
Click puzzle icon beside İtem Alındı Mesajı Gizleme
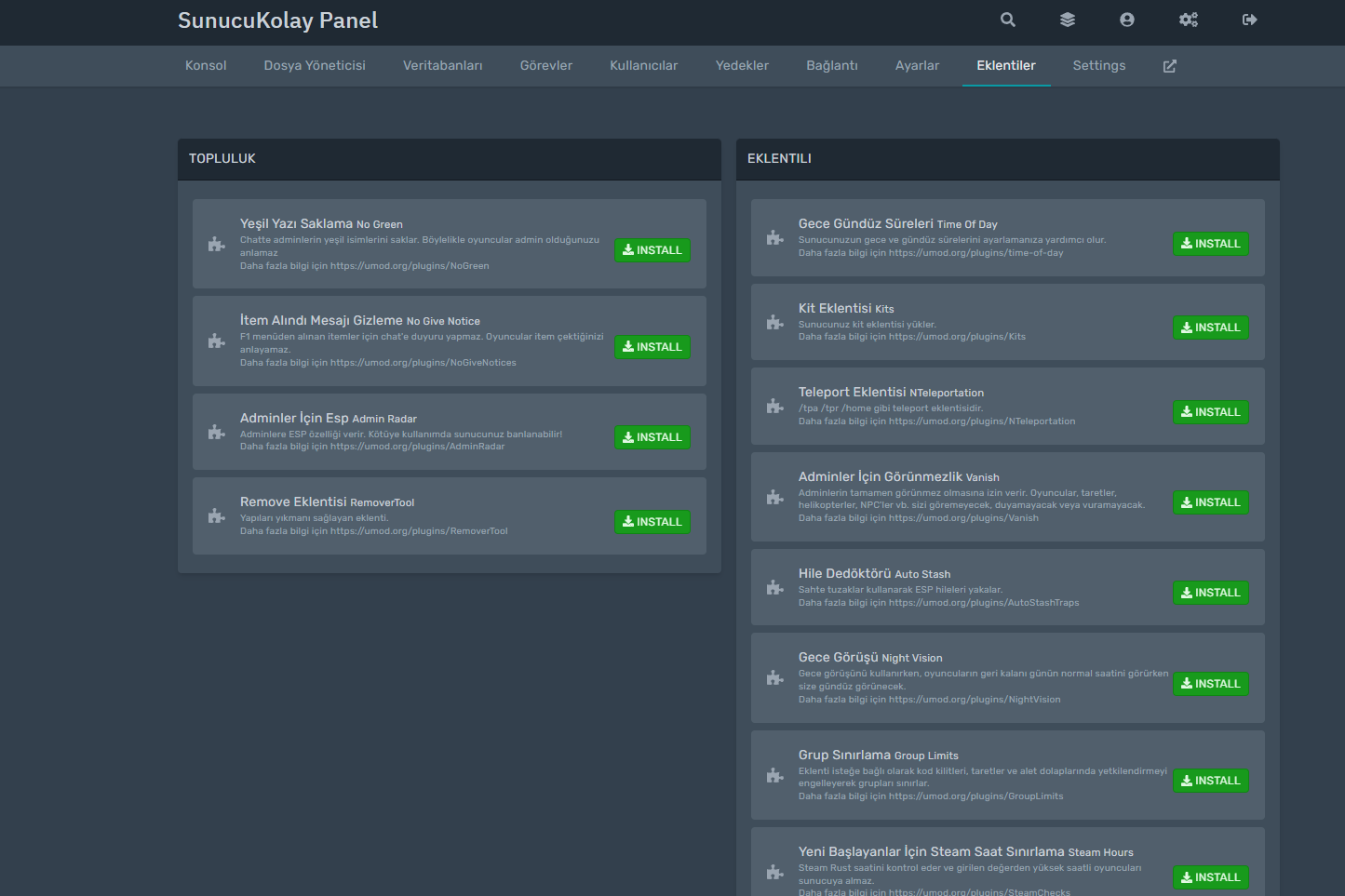tap(216, 341)
